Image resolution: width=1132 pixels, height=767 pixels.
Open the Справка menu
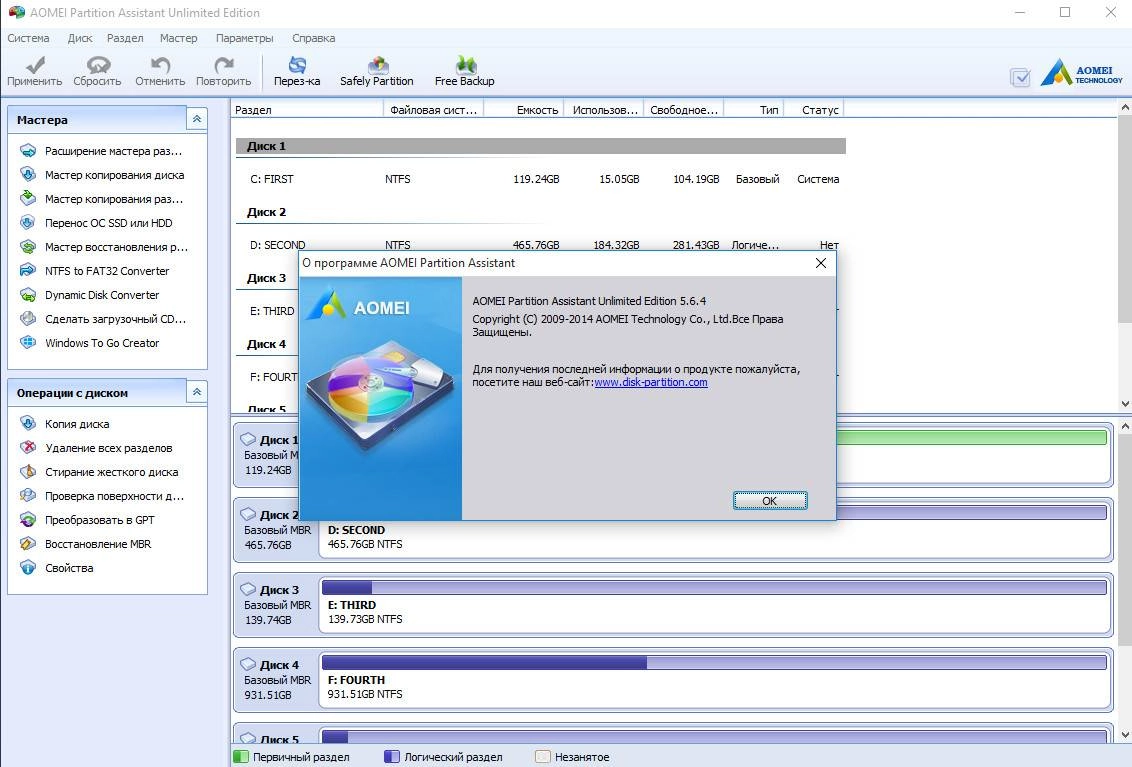[x=313, y=38]
